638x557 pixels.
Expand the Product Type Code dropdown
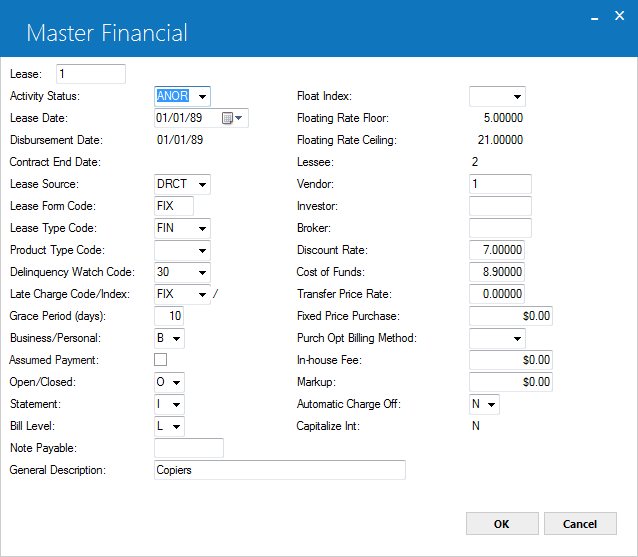pos(202,250)
